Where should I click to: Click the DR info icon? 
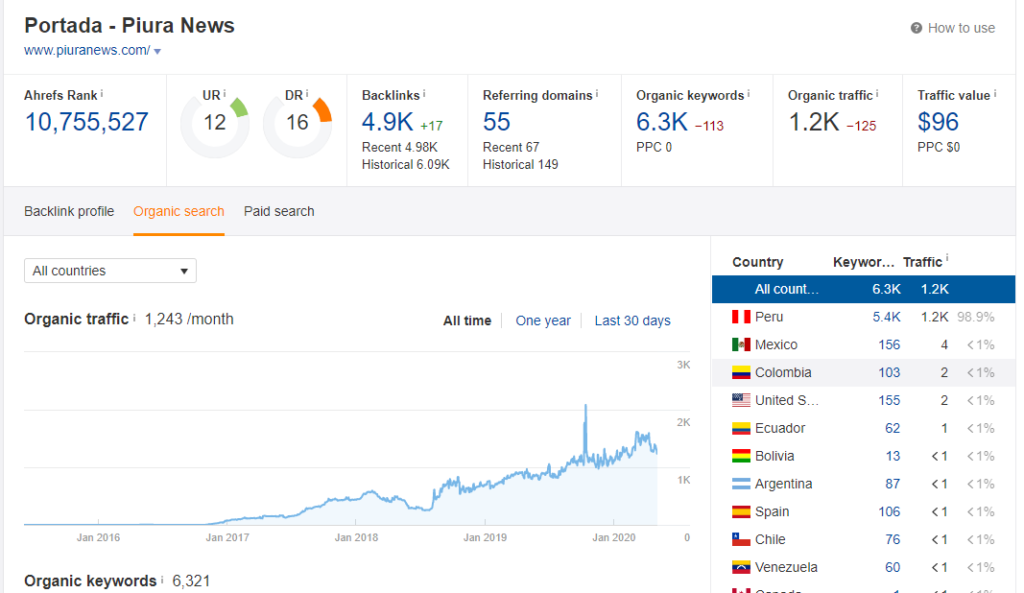(308, 94)
